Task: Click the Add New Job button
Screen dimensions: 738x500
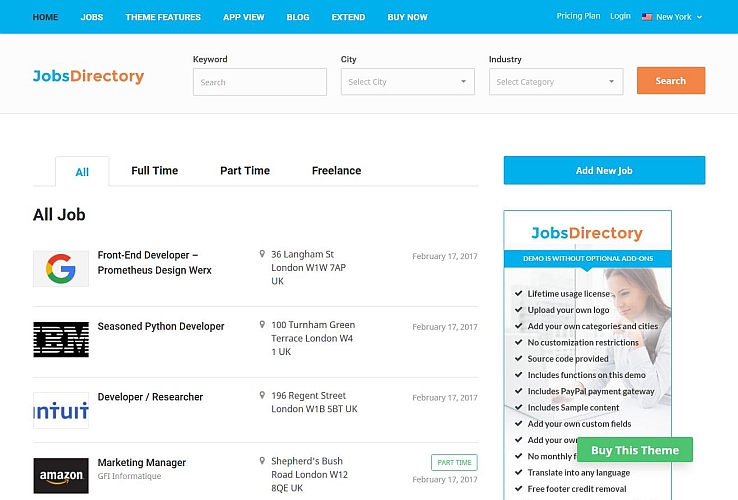Action: [604, 171]
